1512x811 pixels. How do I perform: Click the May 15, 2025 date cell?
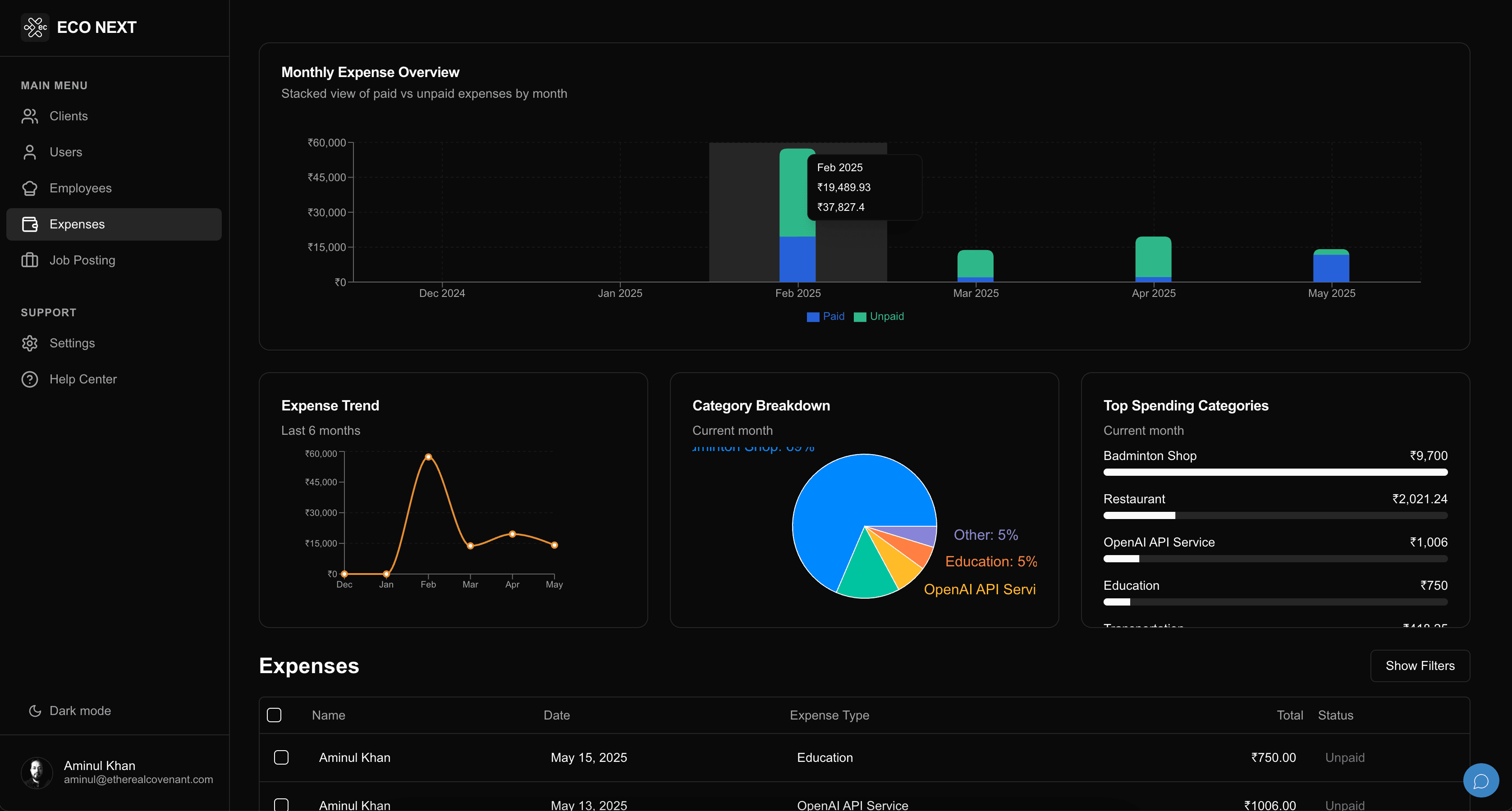point(588,757)
